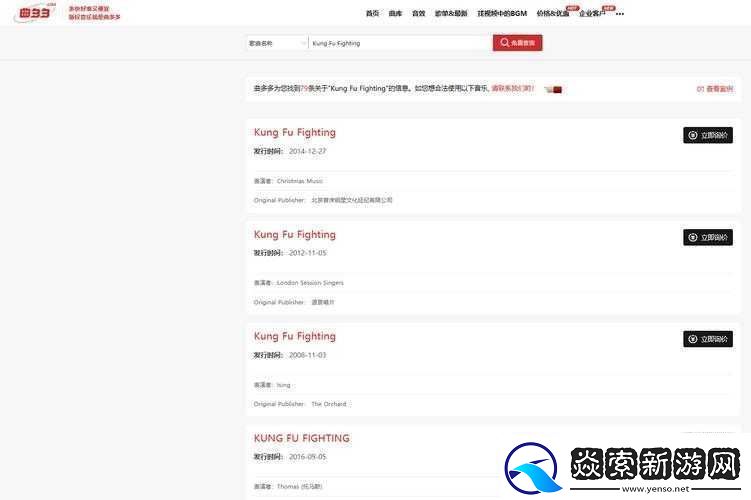Select the release date 2016-09-05
This screenshot has width=751, height=500.
[x=307, y=457]
